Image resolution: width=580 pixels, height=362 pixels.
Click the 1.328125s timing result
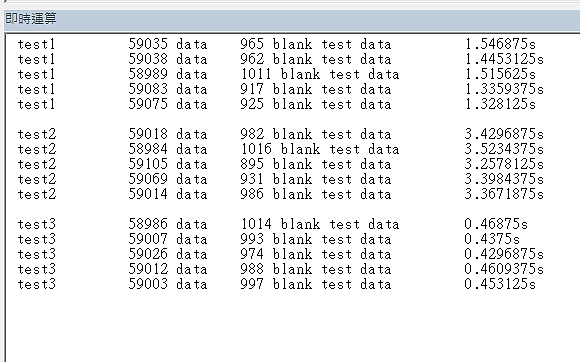click(x=500, y=104)
